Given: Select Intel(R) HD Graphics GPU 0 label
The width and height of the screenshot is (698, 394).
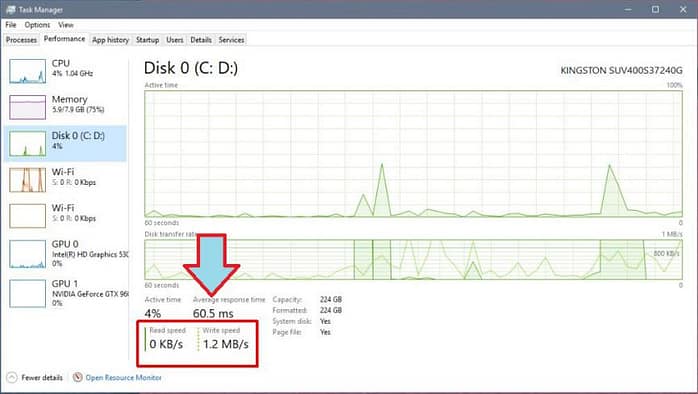Looking at the screenshot, I should pyautogui.click(x=89, y=254).
